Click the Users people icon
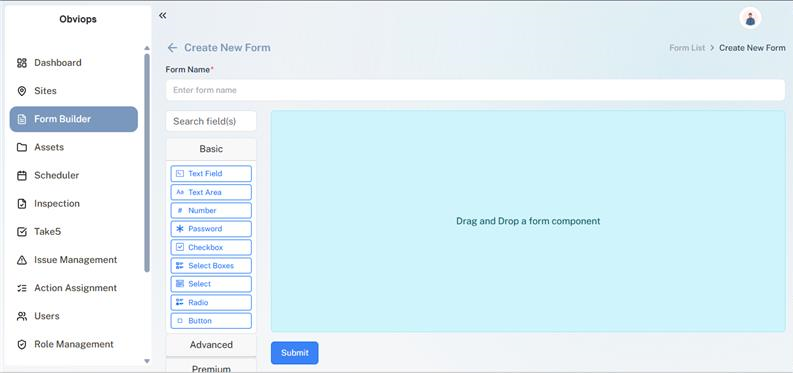Viewport: 793px width, 373px height. pos(21,316)
